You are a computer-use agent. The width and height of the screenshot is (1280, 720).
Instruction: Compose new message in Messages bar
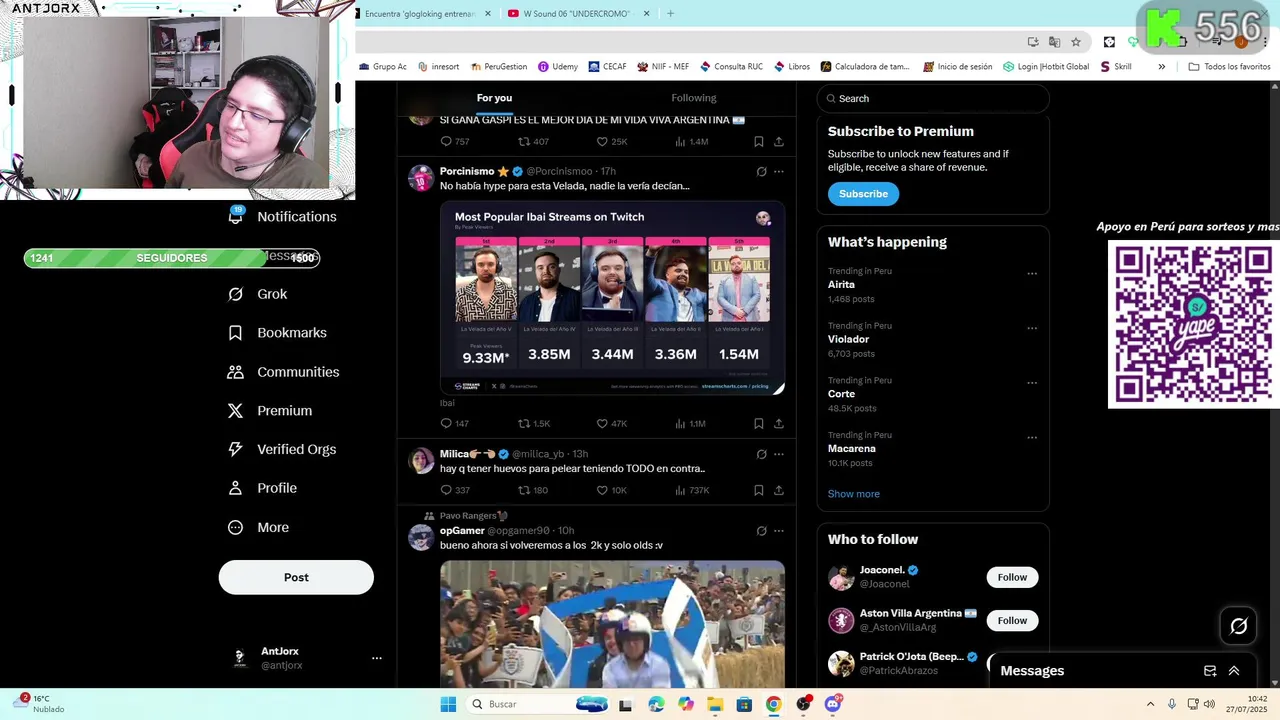pyautogui.click(x=1210, y=671)
